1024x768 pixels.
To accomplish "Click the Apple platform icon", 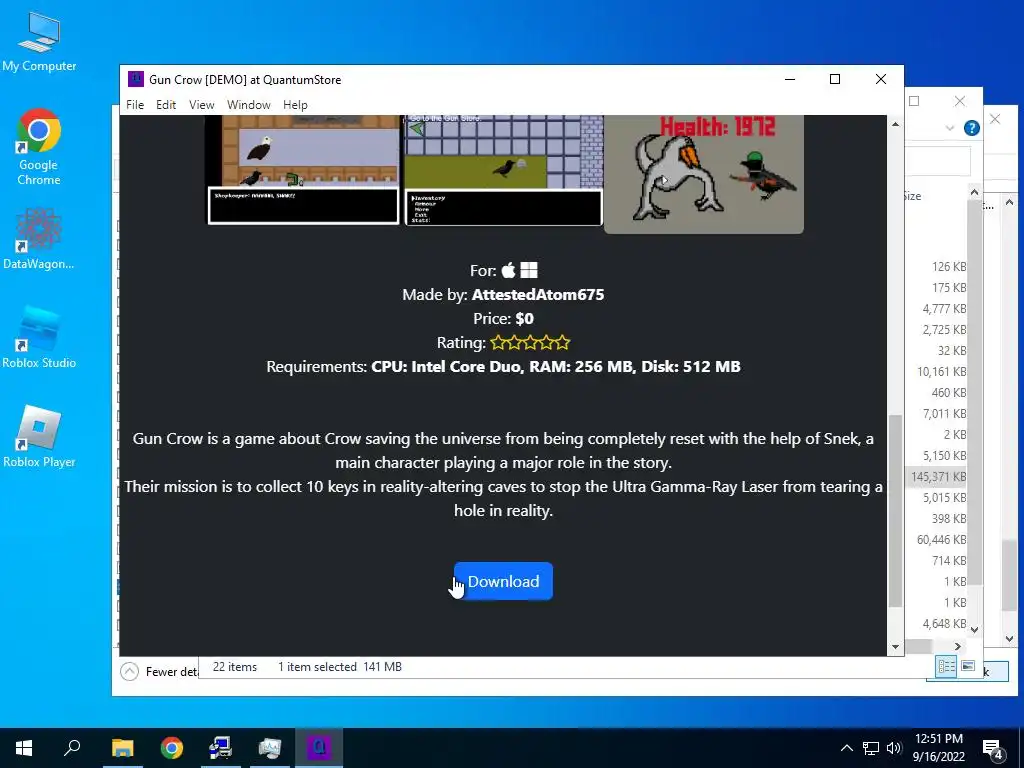I will click(x=509, y=270).
